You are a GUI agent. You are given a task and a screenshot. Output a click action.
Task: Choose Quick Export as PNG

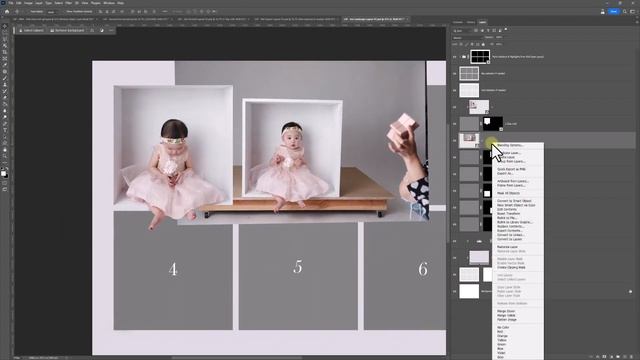click(x=511, y=169)
